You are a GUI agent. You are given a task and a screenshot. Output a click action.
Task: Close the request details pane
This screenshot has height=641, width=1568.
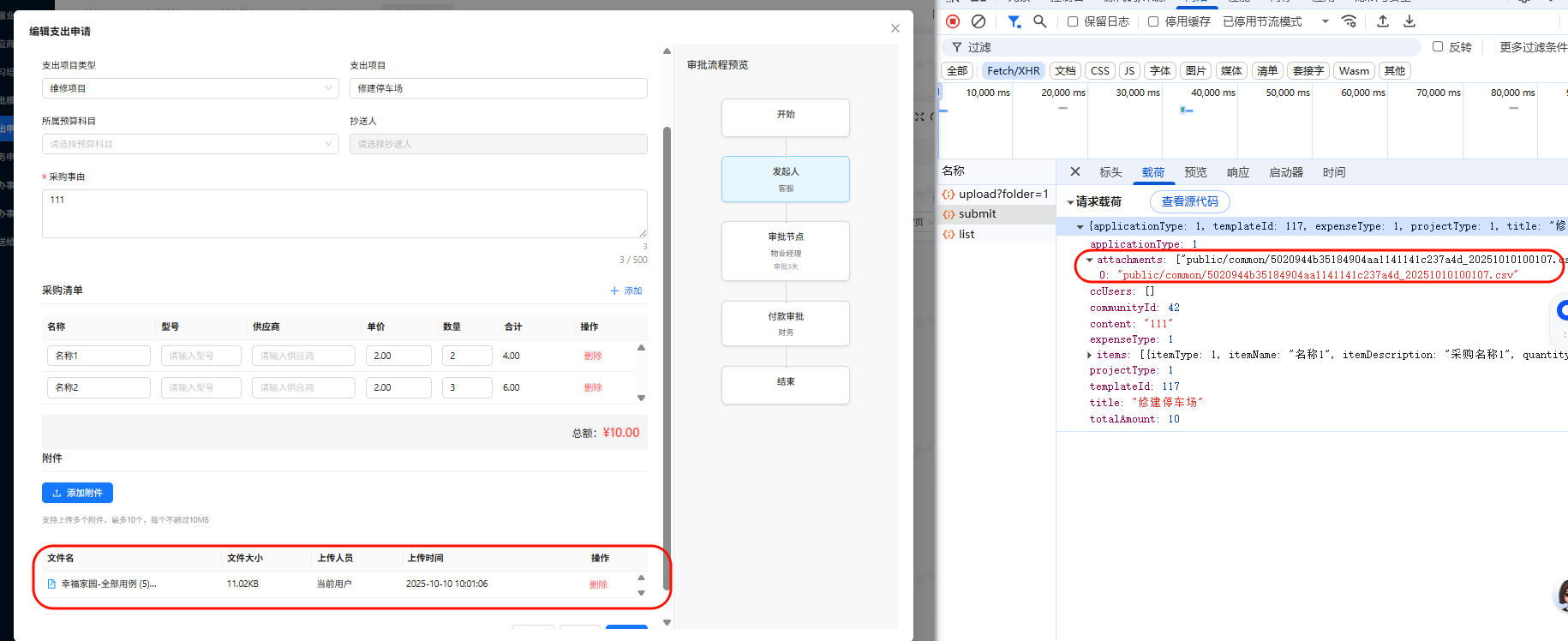point(1075,171)
